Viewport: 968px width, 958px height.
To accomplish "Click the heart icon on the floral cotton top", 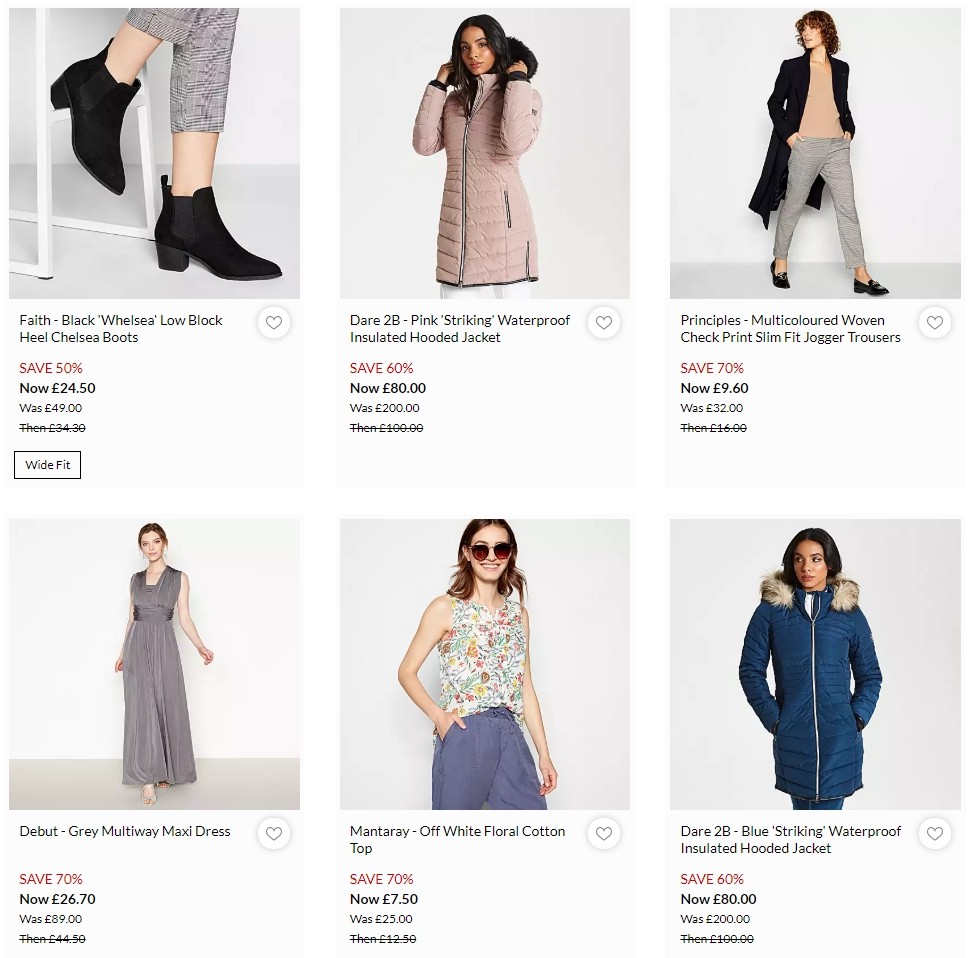I will point(603,833).
